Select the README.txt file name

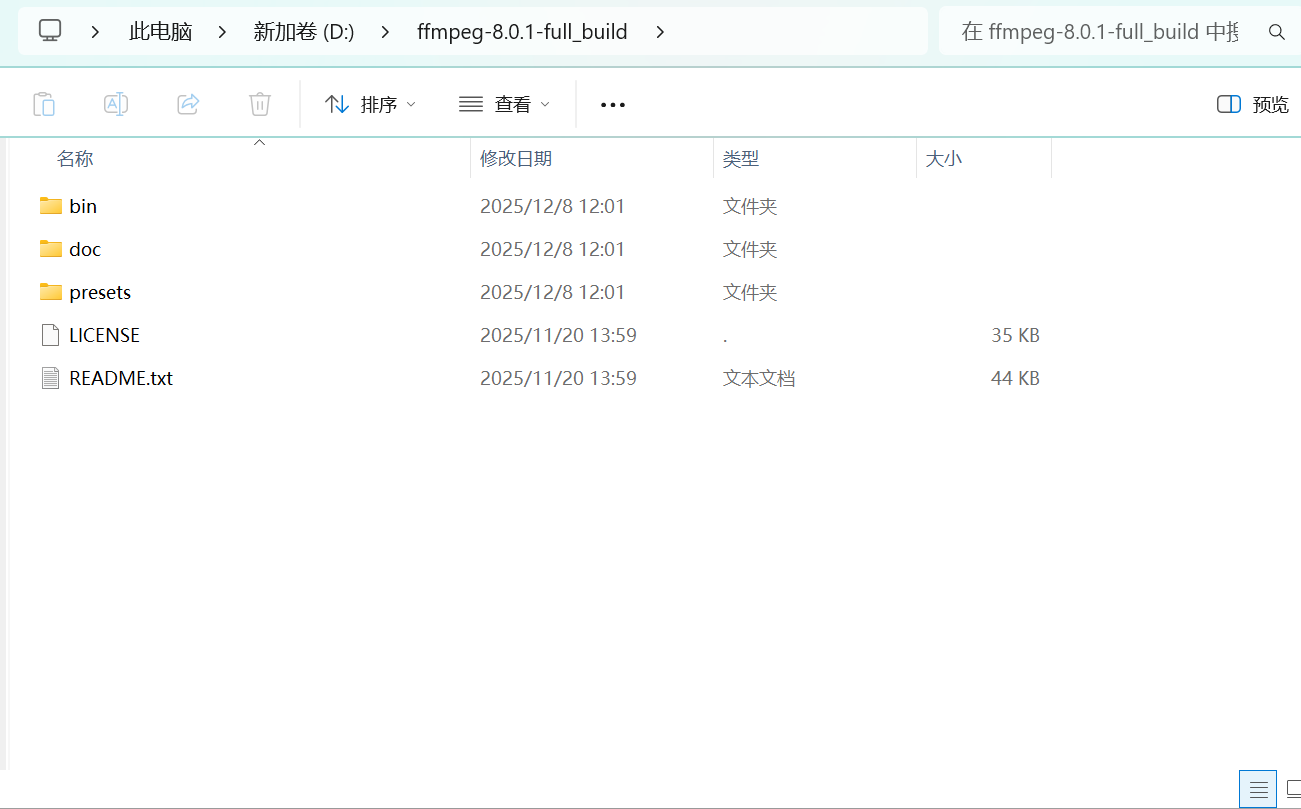point(121,378)
